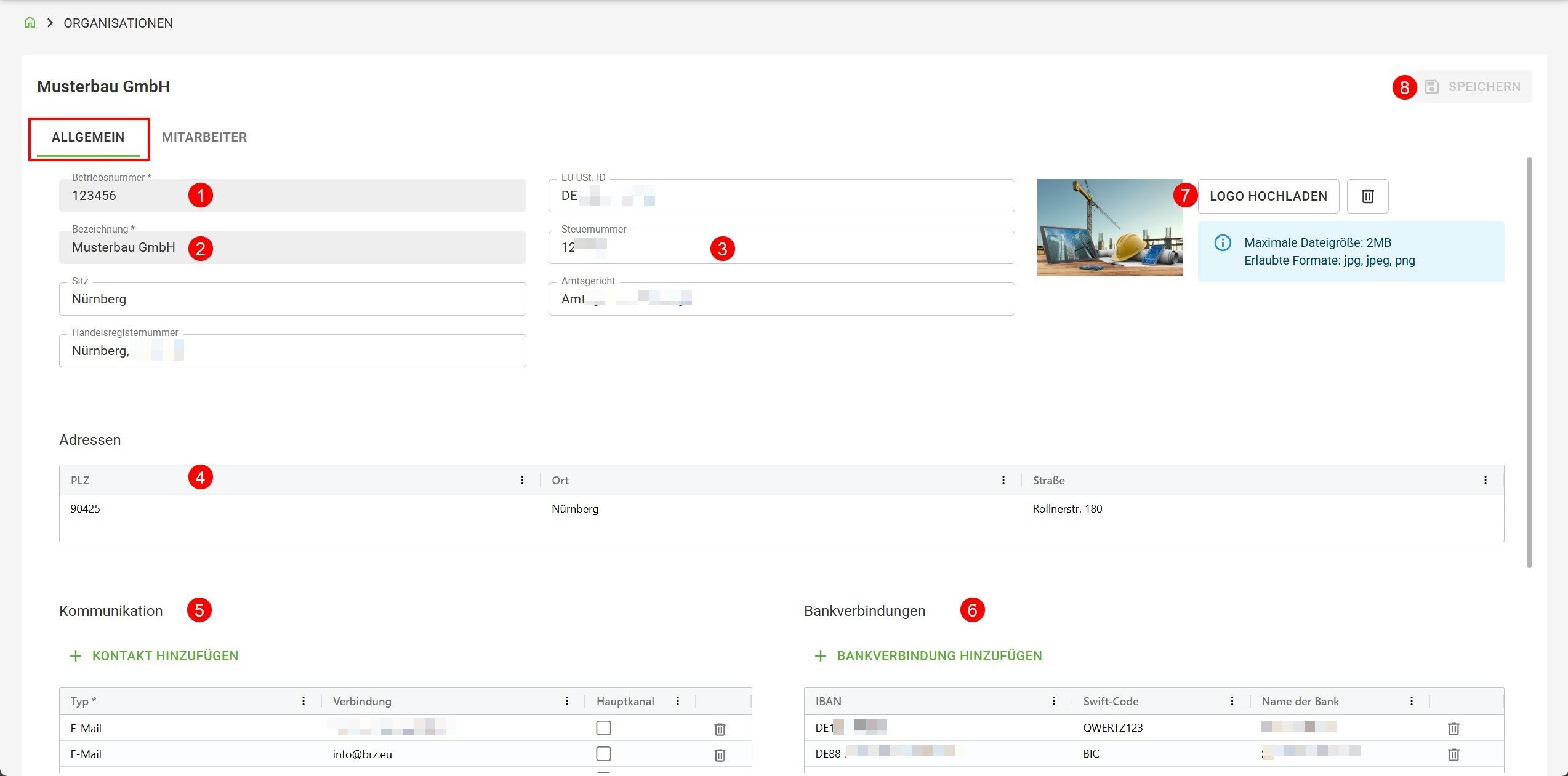
Task: Delete the info@brz.eu contact row
Action: pyautogui.click(x=720, y=754)
